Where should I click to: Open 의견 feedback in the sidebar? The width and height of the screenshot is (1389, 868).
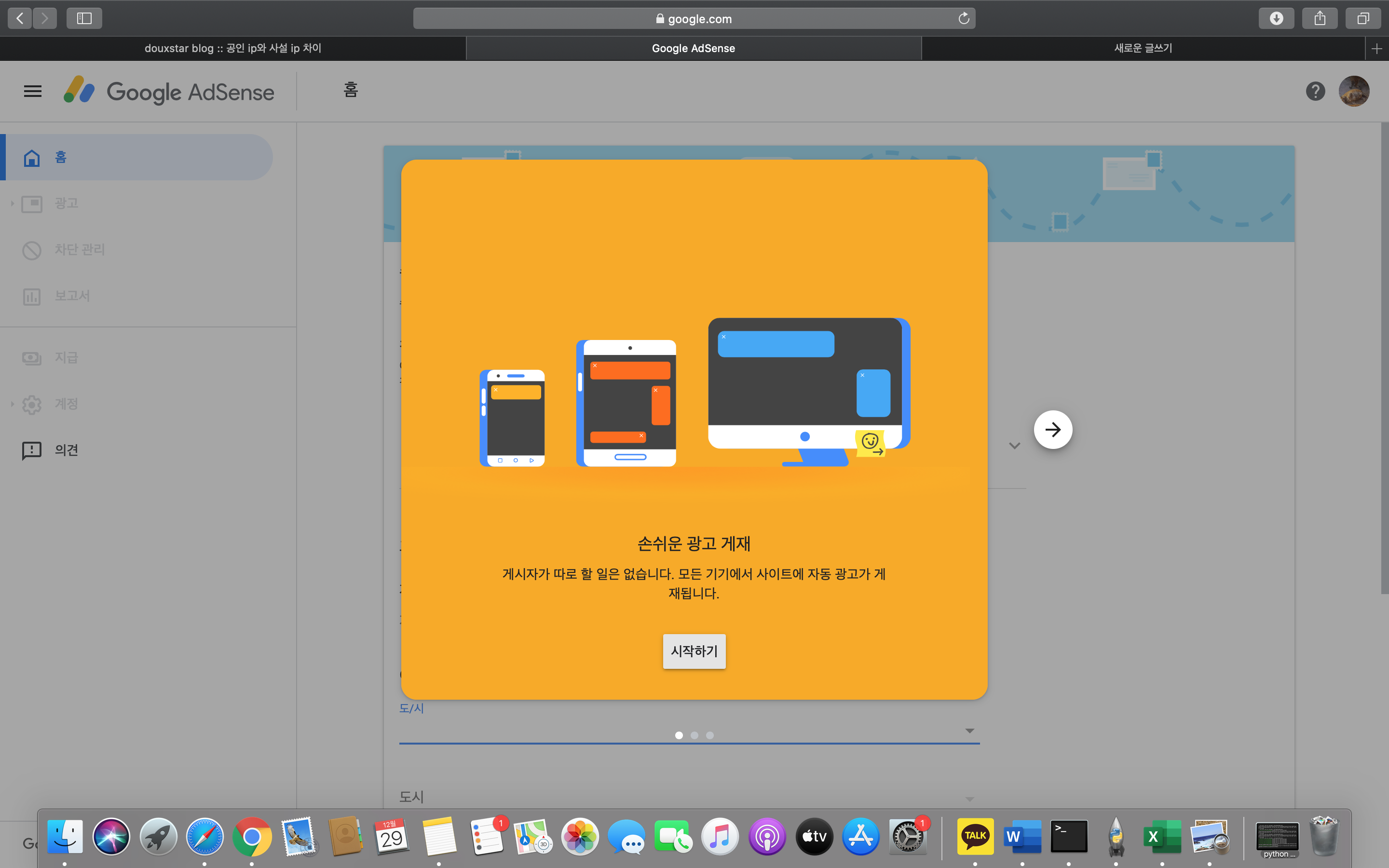[66, 450]
